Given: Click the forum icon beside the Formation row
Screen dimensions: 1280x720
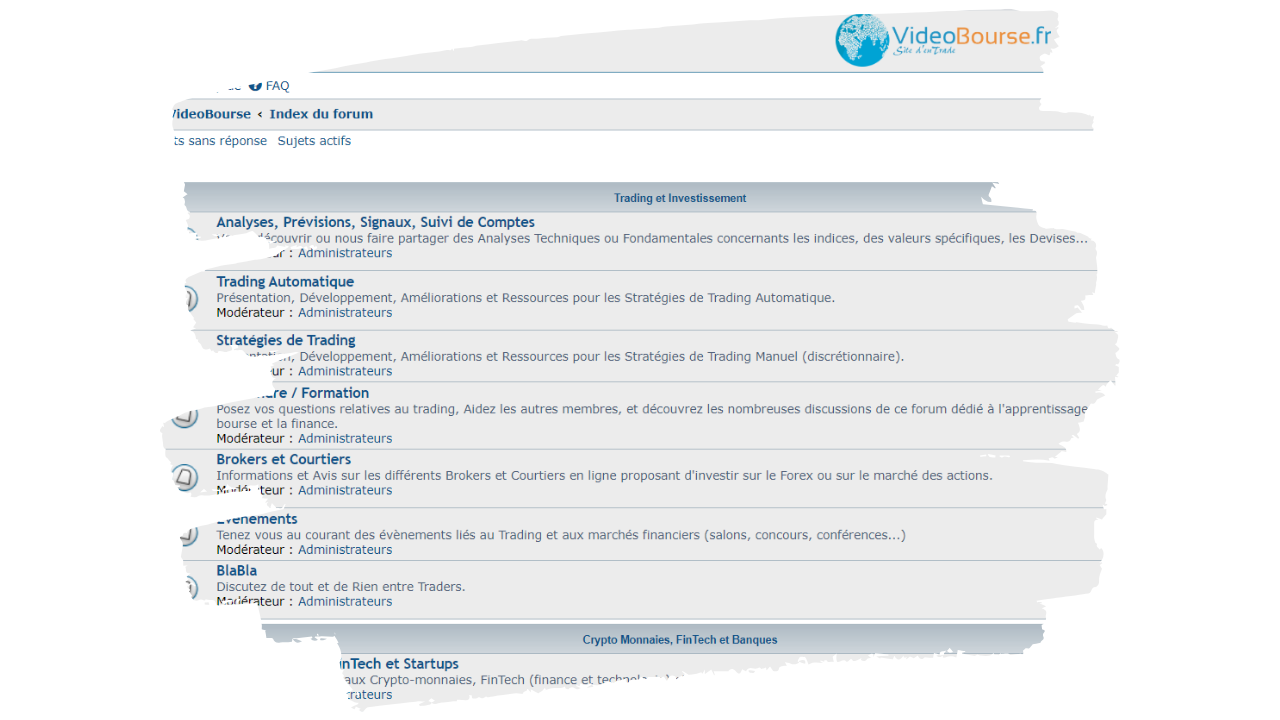Looking at the screenshot, I should tap(185, 415).
